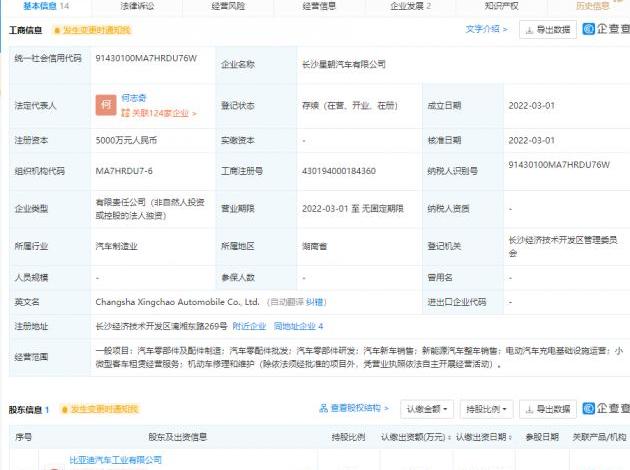630x470 pixels.
Task: Click the 纠错 link next to English name
Action: (x=315, y=302)
